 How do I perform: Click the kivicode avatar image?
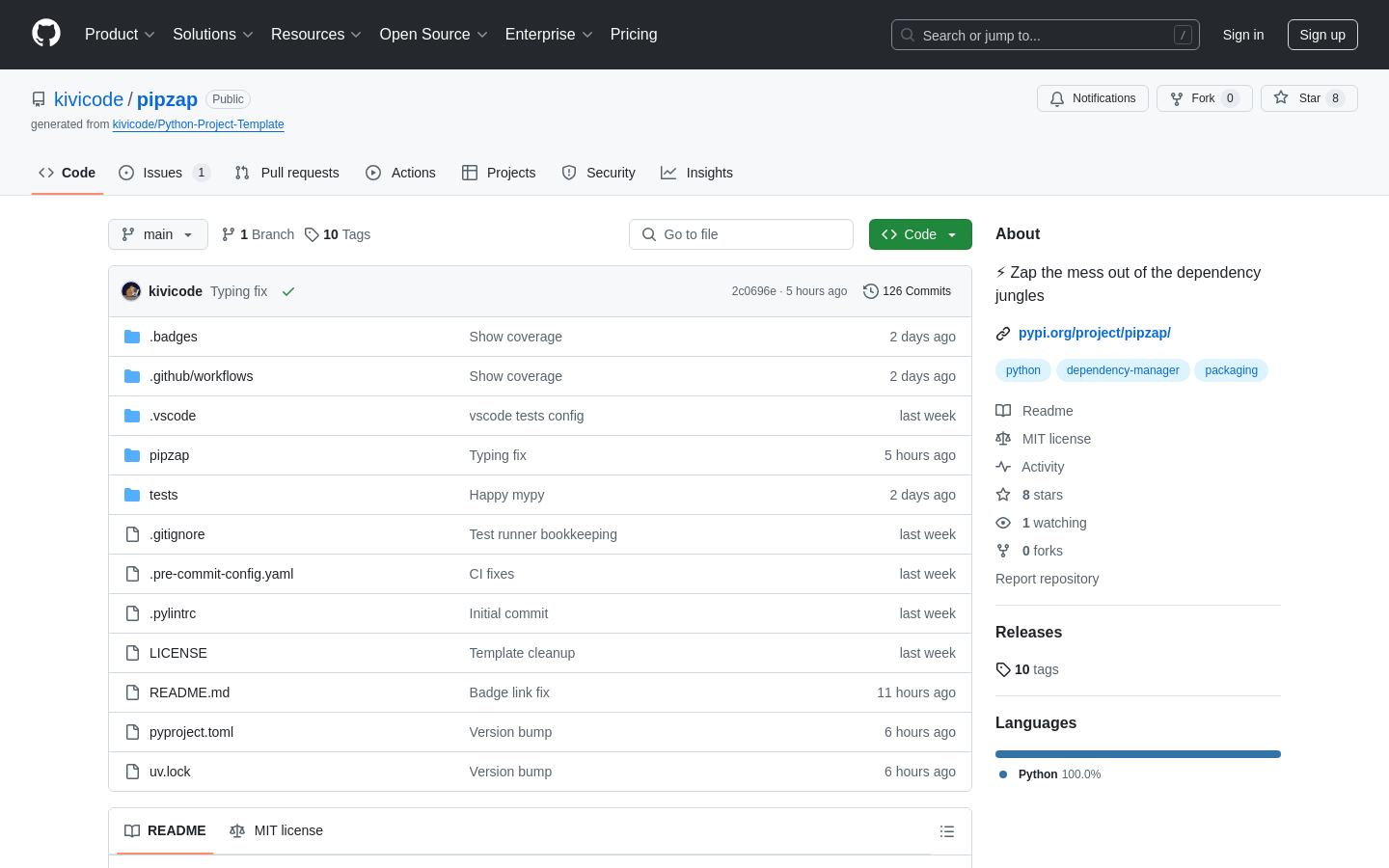[x=131, y=291]
